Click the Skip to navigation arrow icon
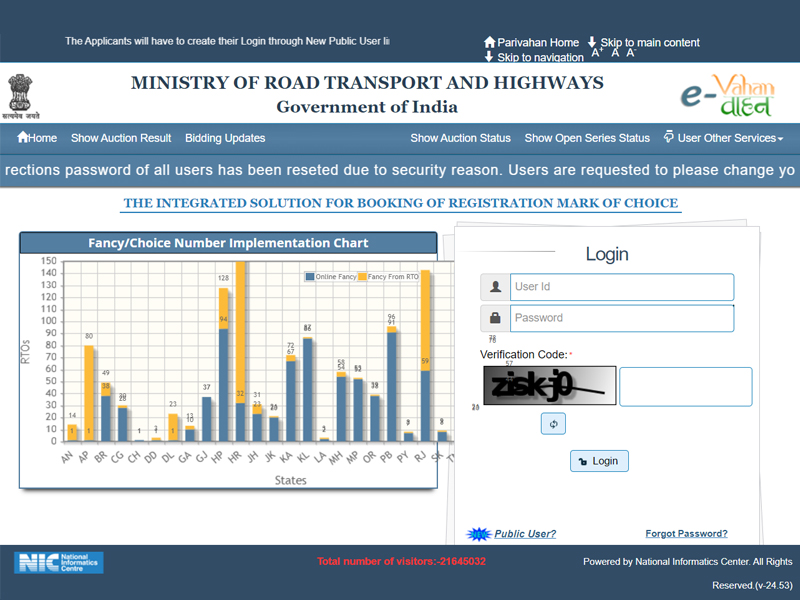This screenshot has height=600, width=800. pos(489,57)
